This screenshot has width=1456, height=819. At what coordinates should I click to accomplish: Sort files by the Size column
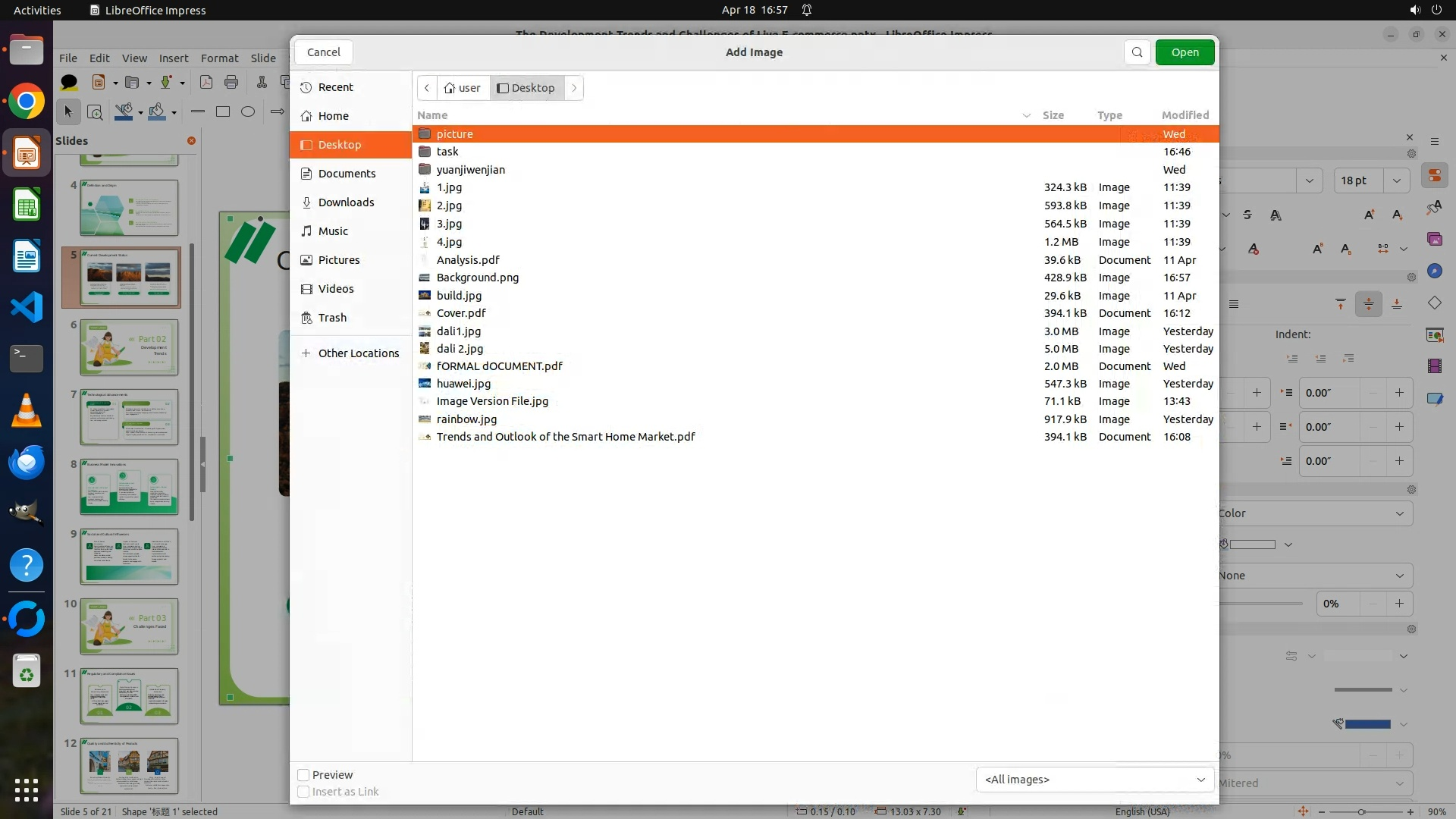(1053, 115)
